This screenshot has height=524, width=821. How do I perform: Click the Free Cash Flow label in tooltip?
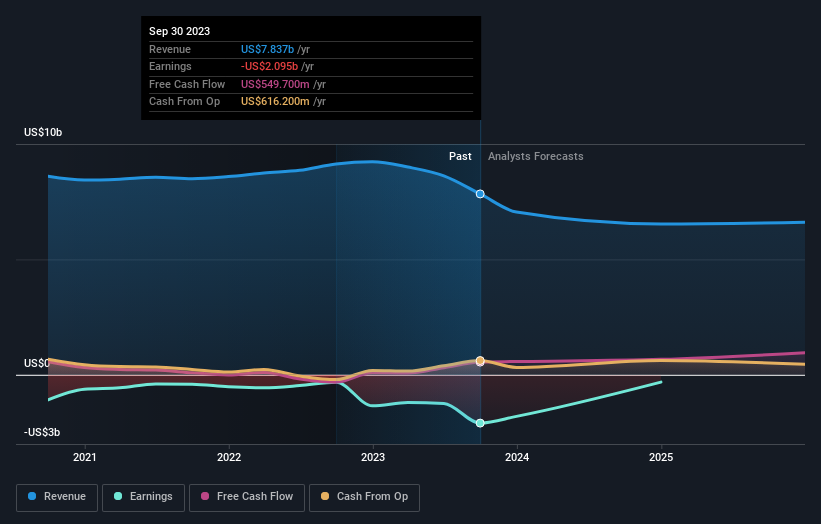pyautogui.click(x=187, y=84)
